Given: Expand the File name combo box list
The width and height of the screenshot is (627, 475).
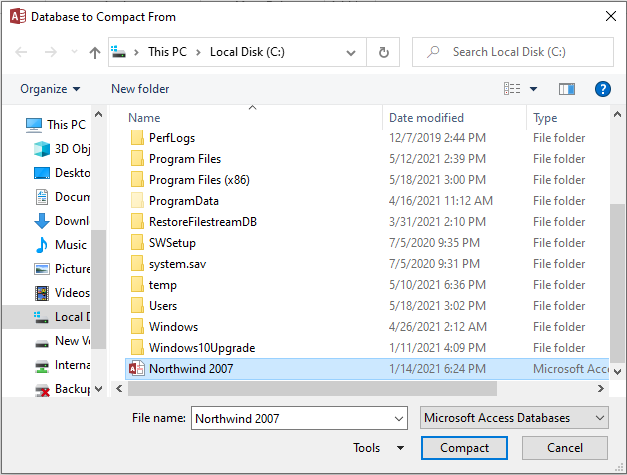Looking at the screenshot, I should click(399, 419).
